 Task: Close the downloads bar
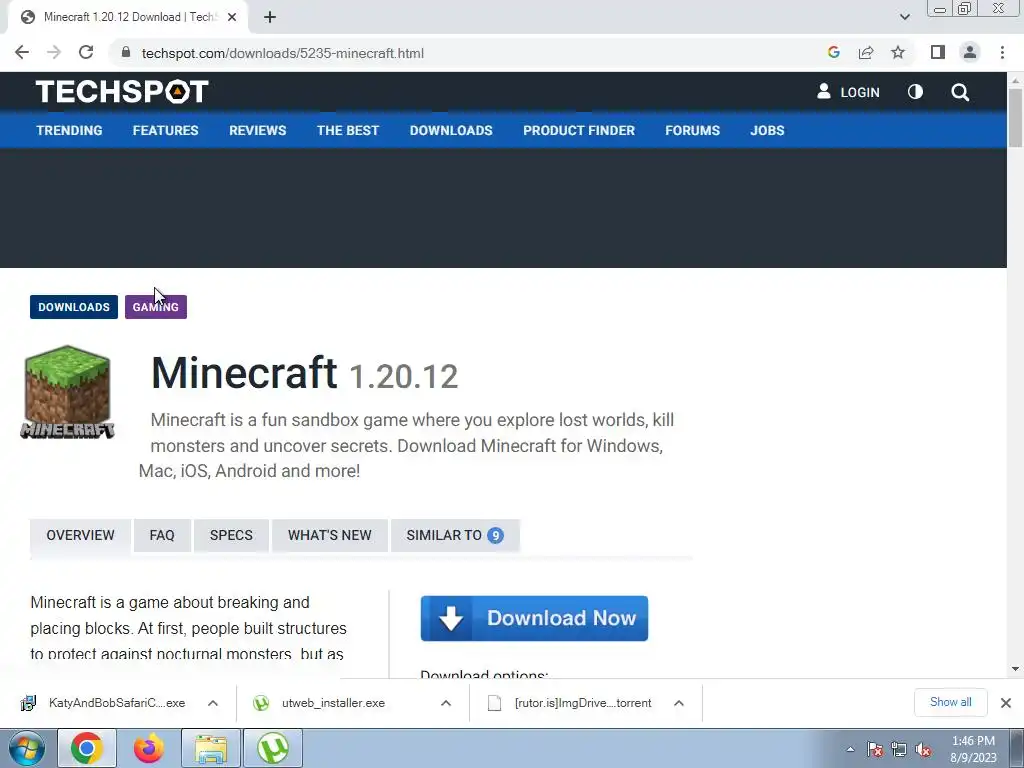[x=1006, y=703]
